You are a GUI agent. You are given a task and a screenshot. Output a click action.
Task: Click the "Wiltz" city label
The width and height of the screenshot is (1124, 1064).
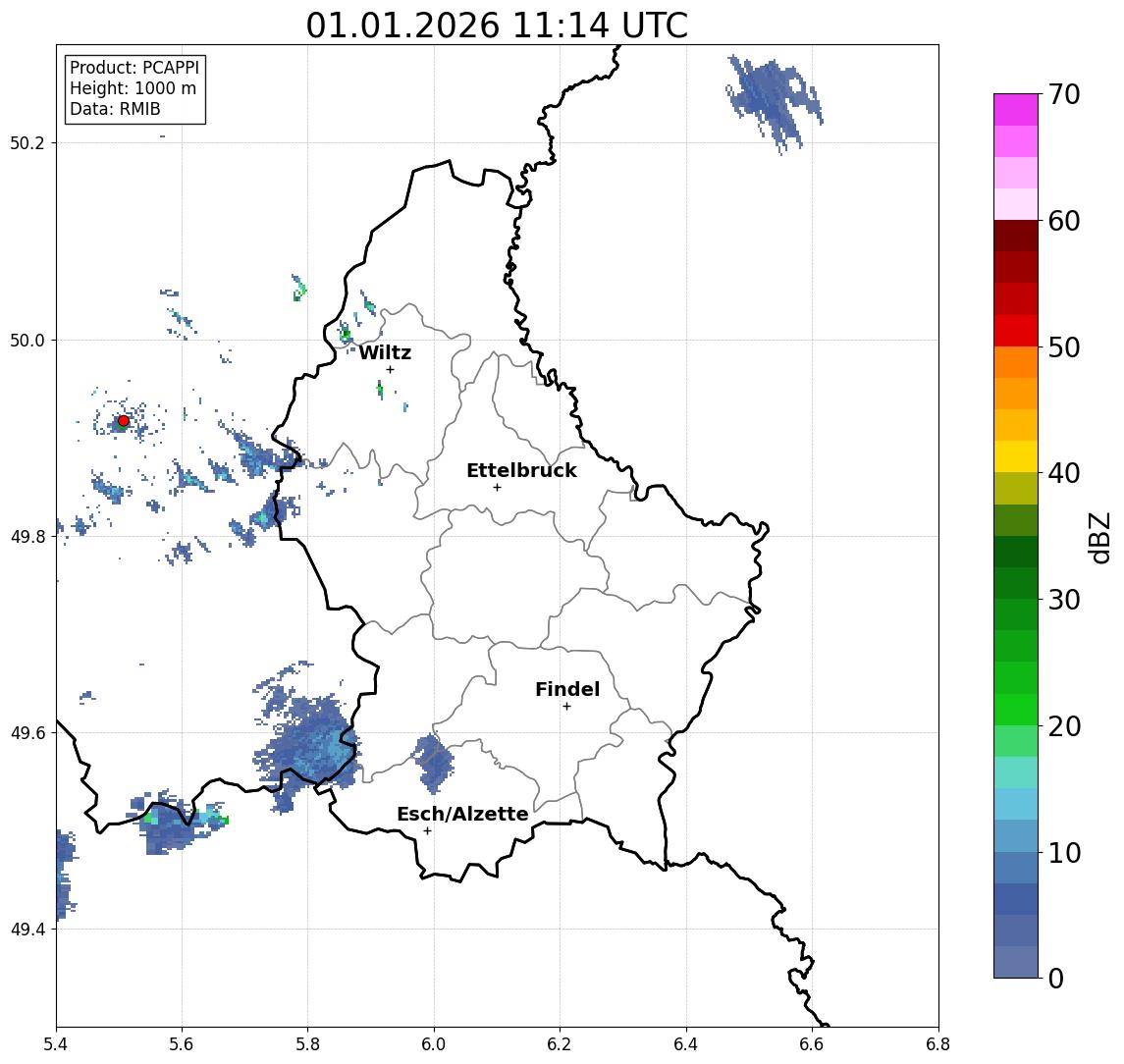(x=385, y=352)
